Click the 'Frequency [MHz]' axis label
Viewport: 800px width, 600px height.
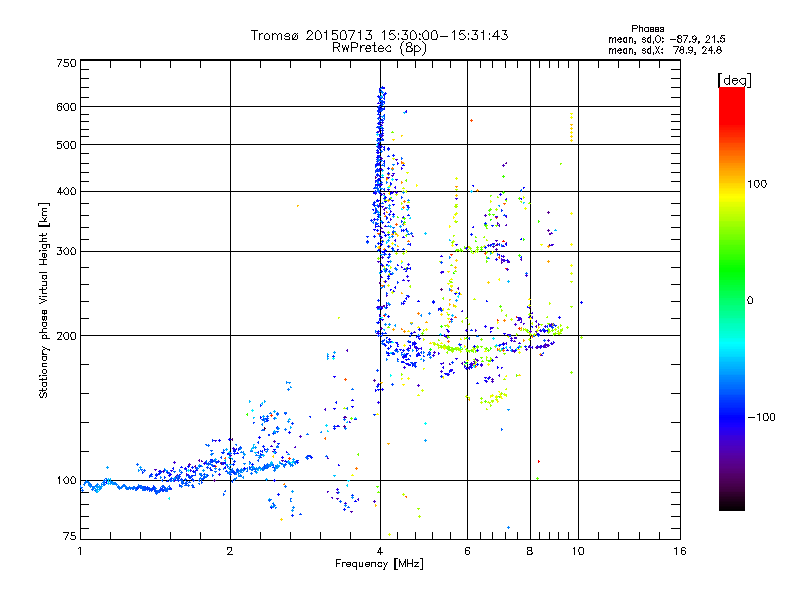(379, 564)
